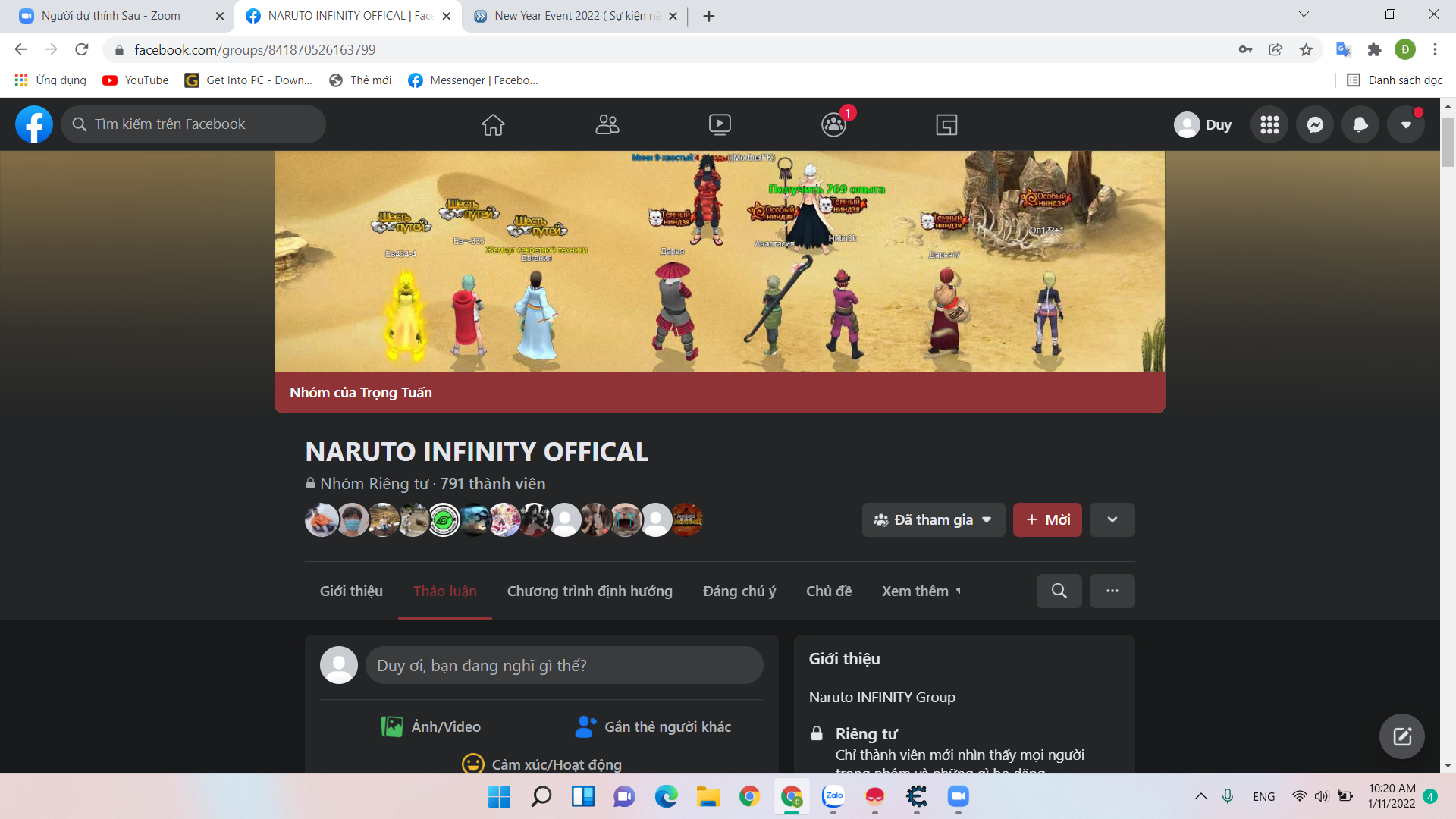
Task: Open Gaming icon in Facebook navbar
Action: point(946,124)
